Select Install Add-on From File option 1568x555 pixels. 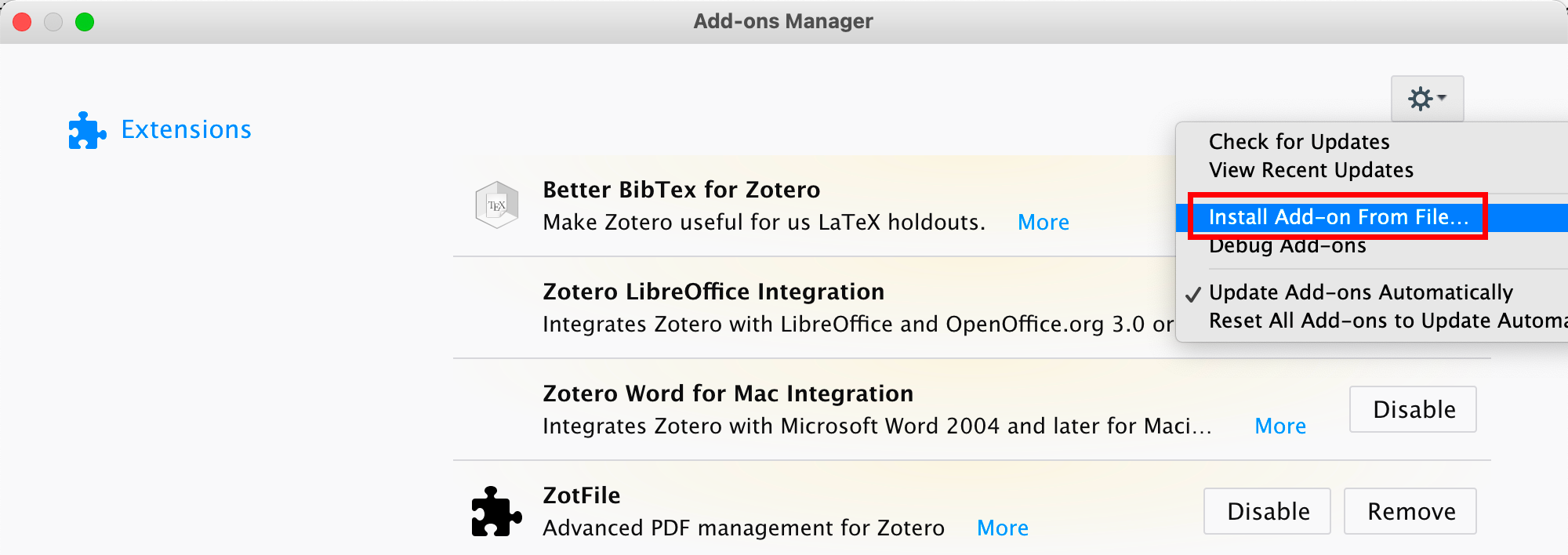point(1338,217)
